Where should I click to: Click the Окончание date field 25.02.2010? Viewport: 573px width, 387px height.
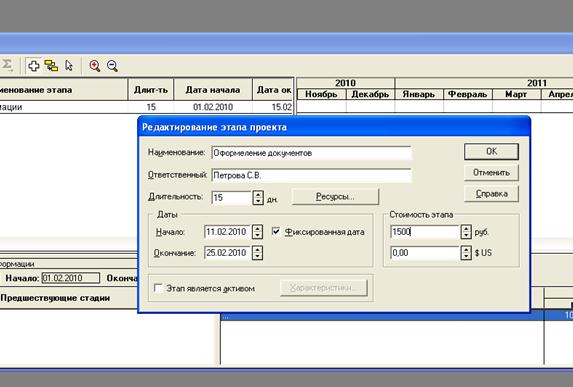227,253
